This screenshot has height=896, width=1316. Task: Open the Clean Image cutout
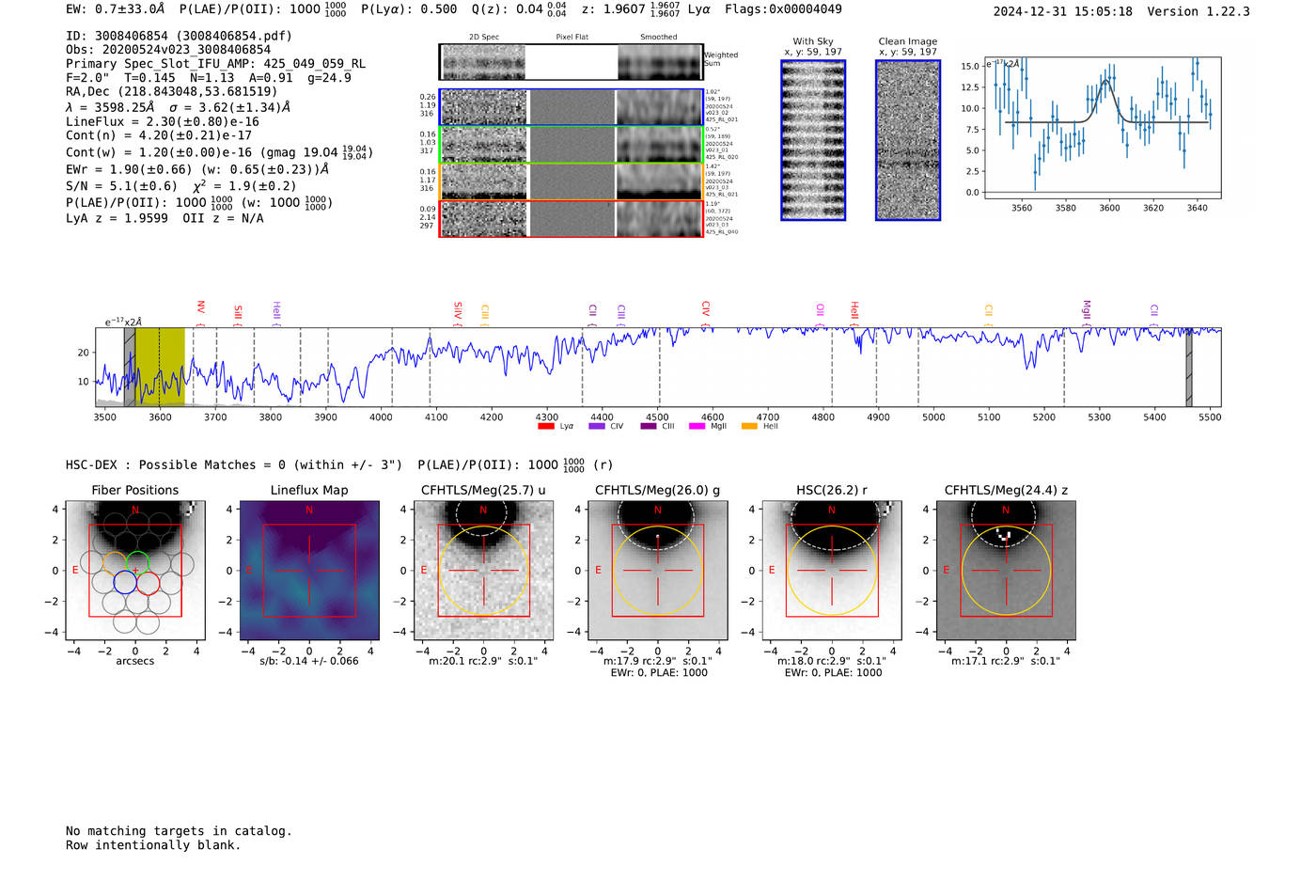point(908,140)
